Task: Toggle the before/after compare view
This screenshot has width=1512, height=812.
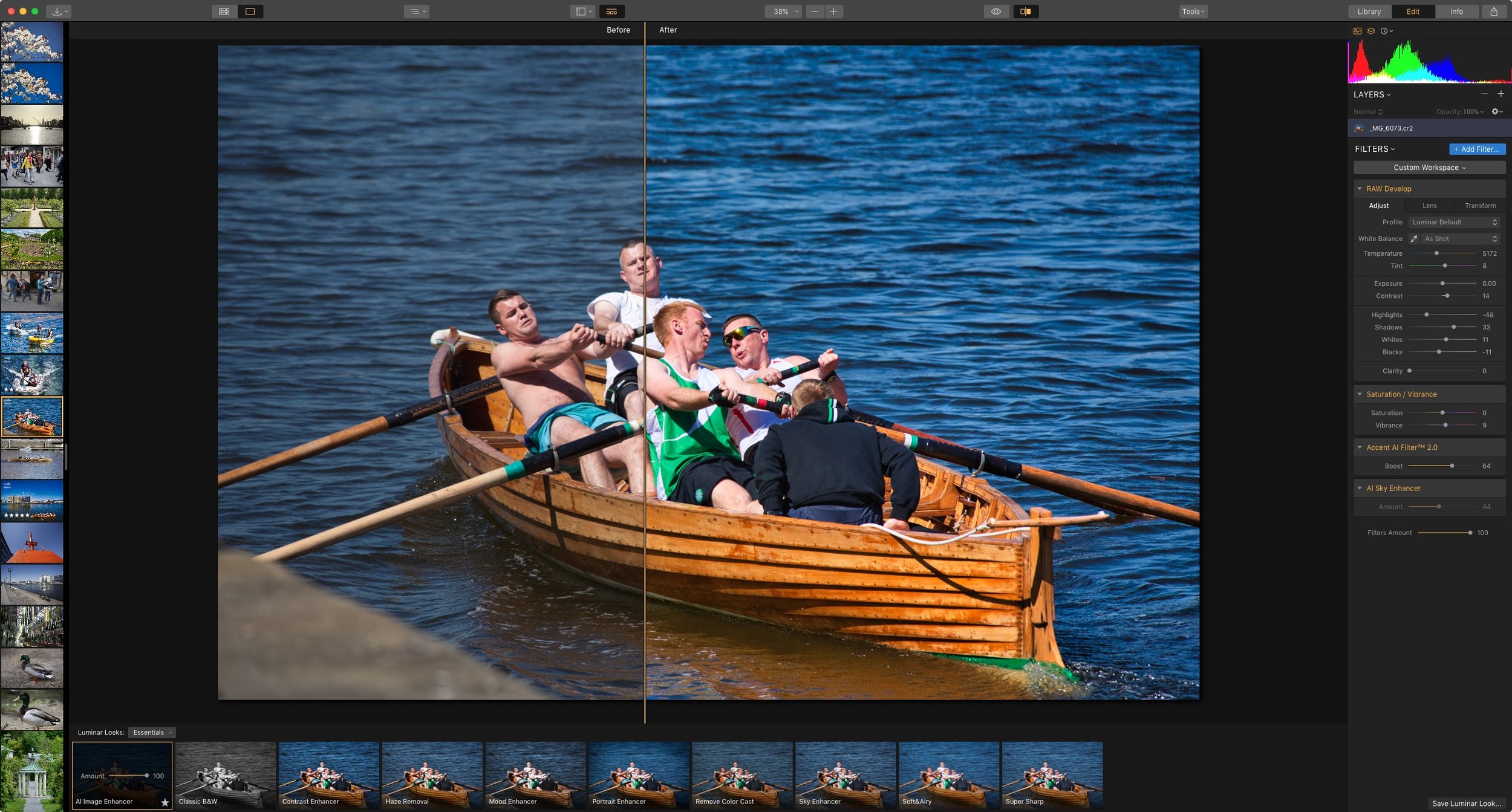Action: [1026, 11]
